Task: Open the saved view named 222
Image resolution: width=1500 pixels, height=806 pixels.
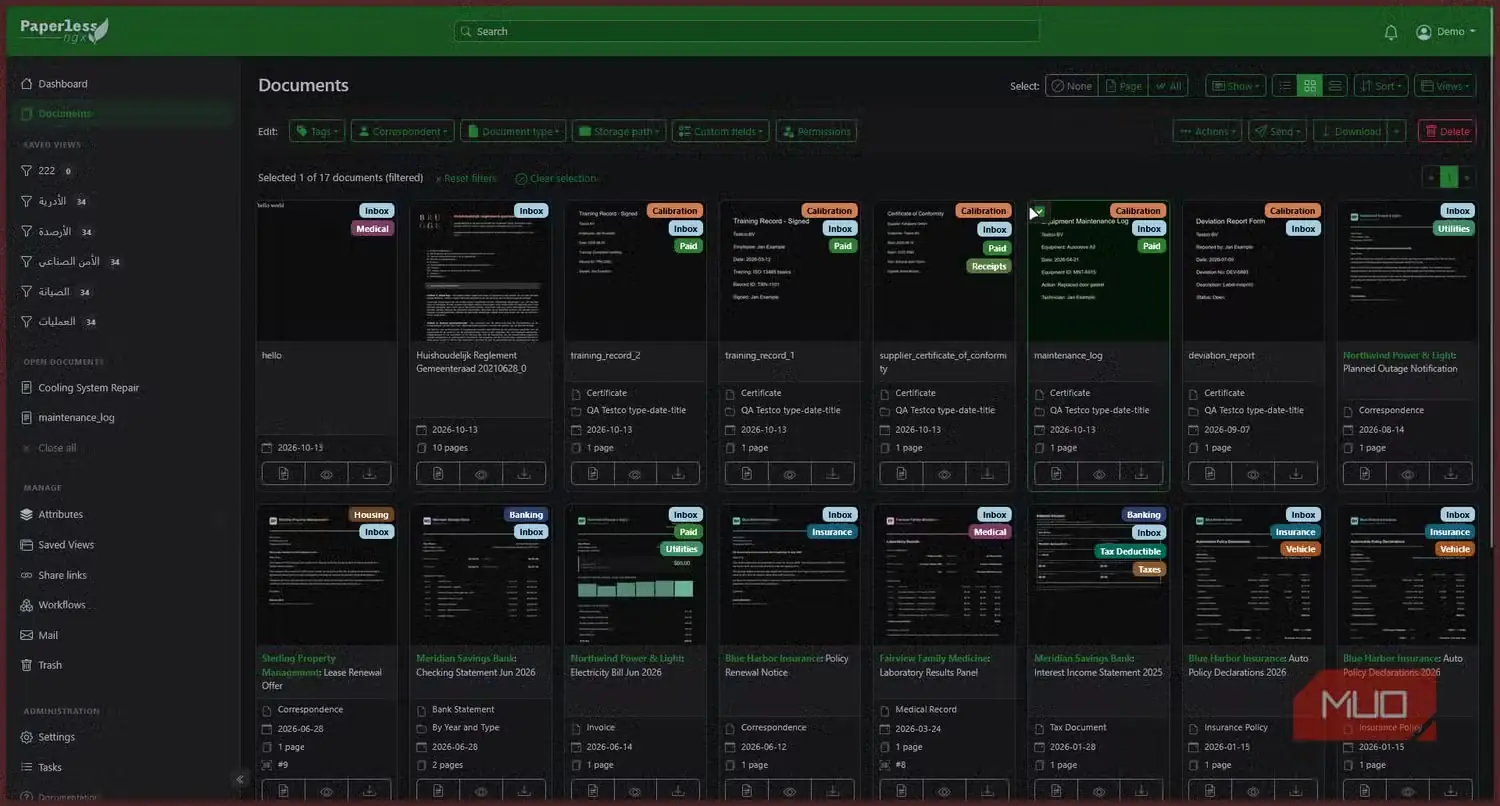Action: (47, 171)
